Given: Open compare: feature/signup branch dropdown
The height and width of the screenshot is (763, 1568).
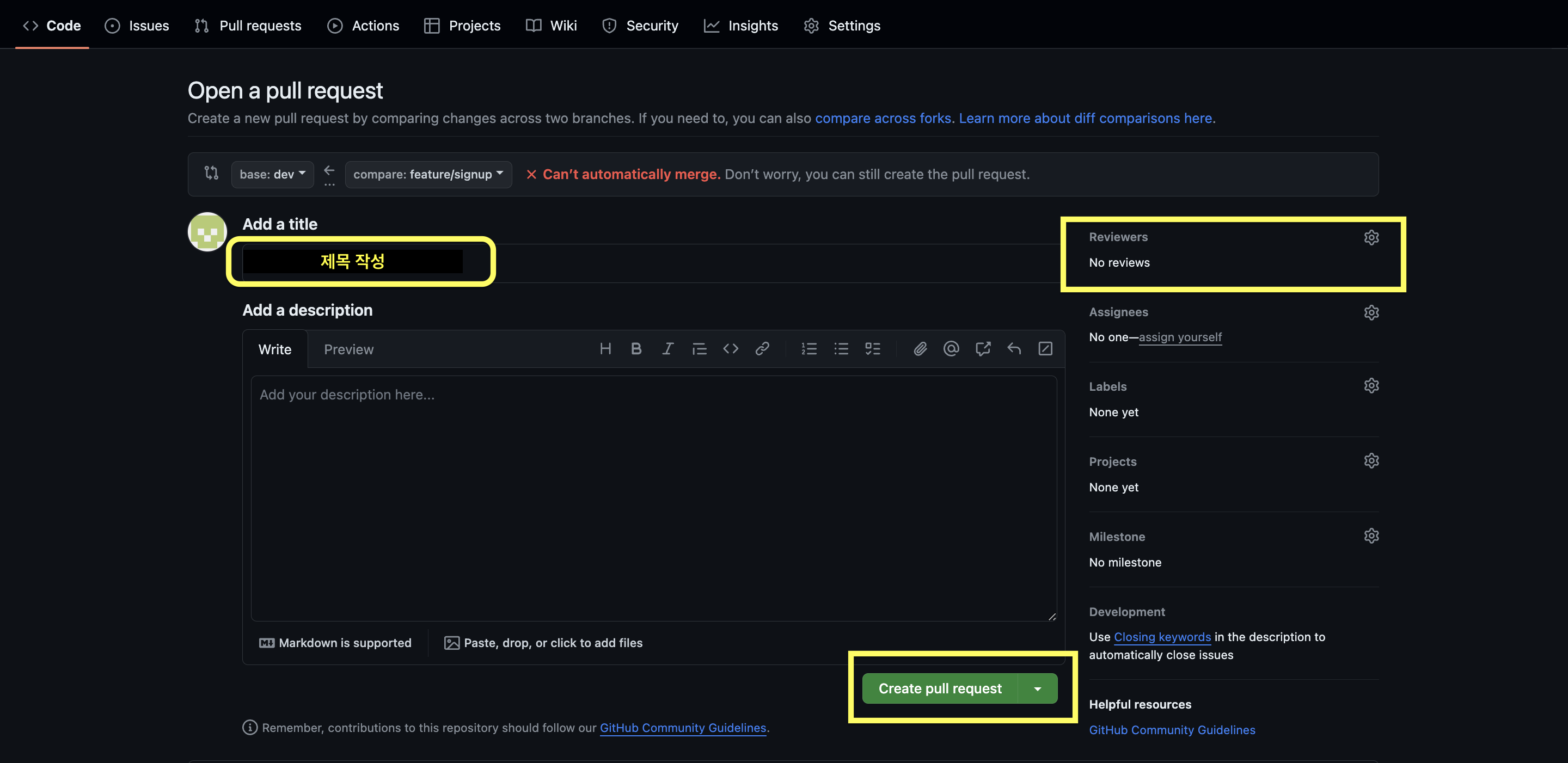Looking at the screenshot, I should [428, 175].
